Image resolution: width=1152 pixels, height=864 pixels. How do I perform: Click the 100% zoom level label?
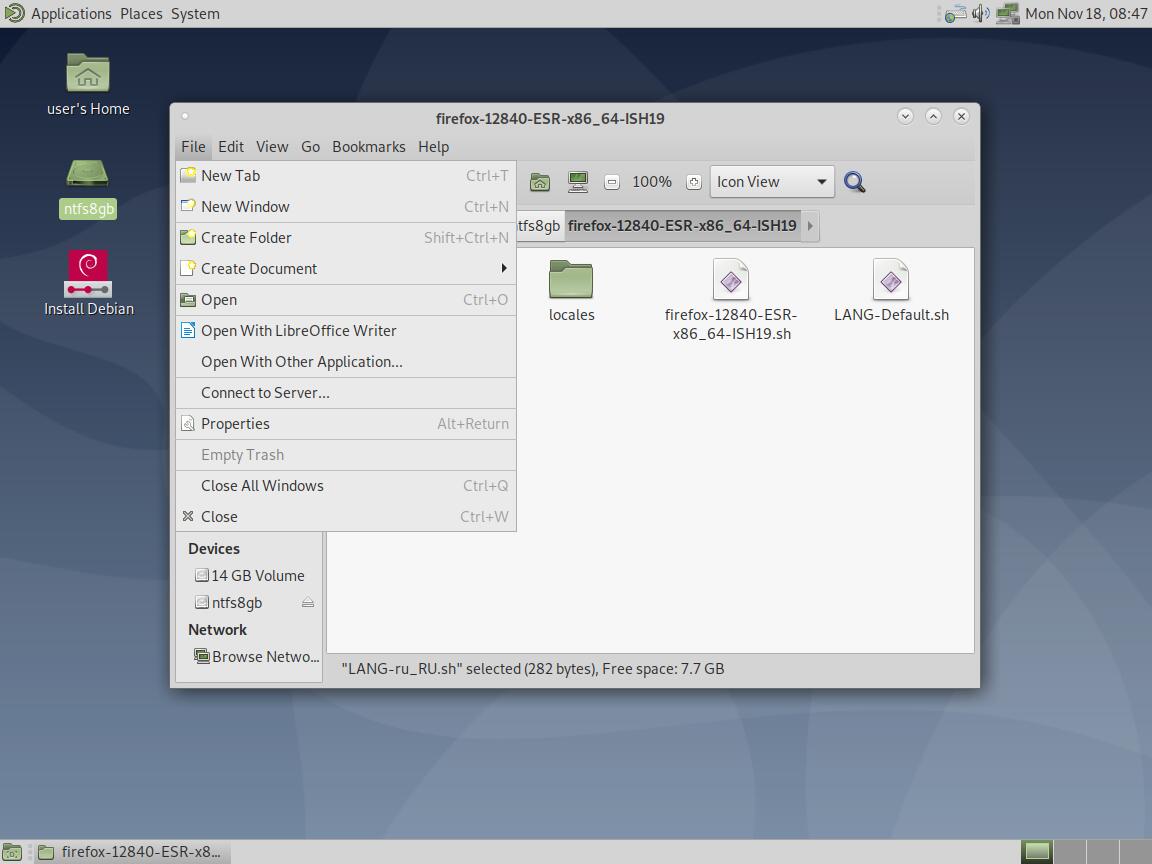(x=652, y=181)
